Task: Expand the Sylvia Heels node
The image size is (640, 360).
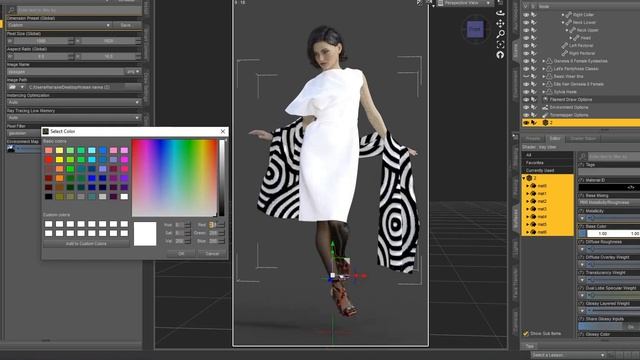Action: click(543, 92)
